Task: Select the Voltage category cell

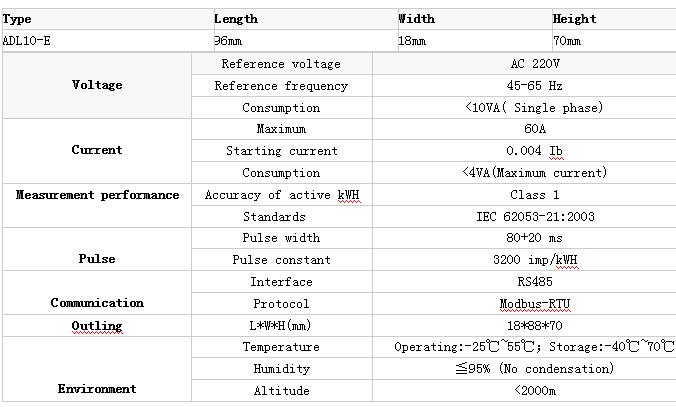Action: point(97,85)
